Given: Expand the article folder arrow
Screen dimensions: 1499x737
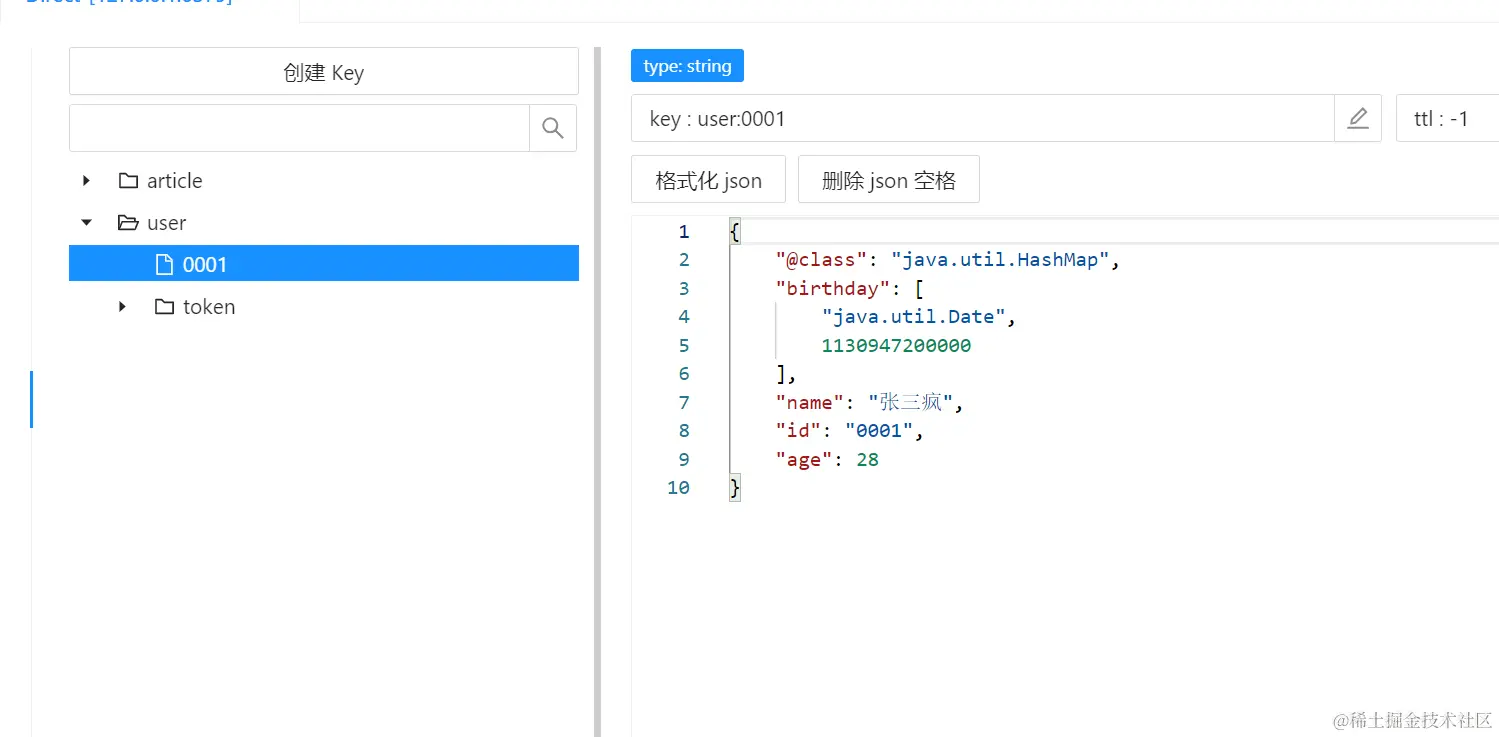Looking at the screenshot, I should [87, 181].
